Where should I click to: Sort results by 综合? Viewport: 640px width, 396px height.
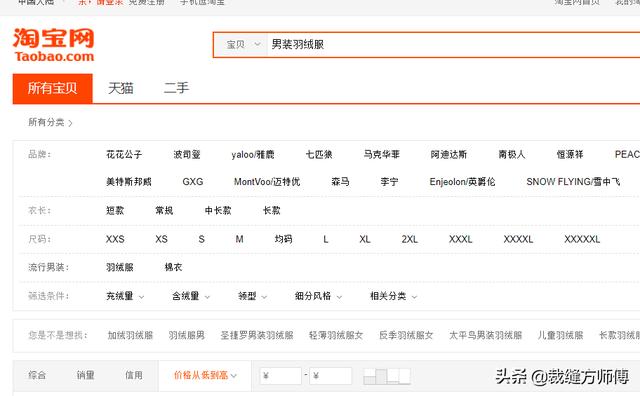(37, 375)
